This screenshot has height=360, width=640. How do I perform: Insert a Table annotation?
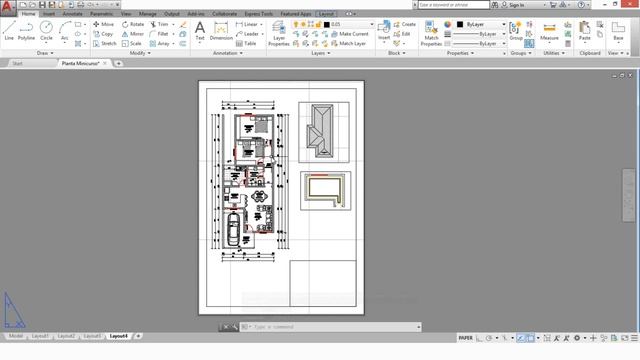tap(246, 43)
